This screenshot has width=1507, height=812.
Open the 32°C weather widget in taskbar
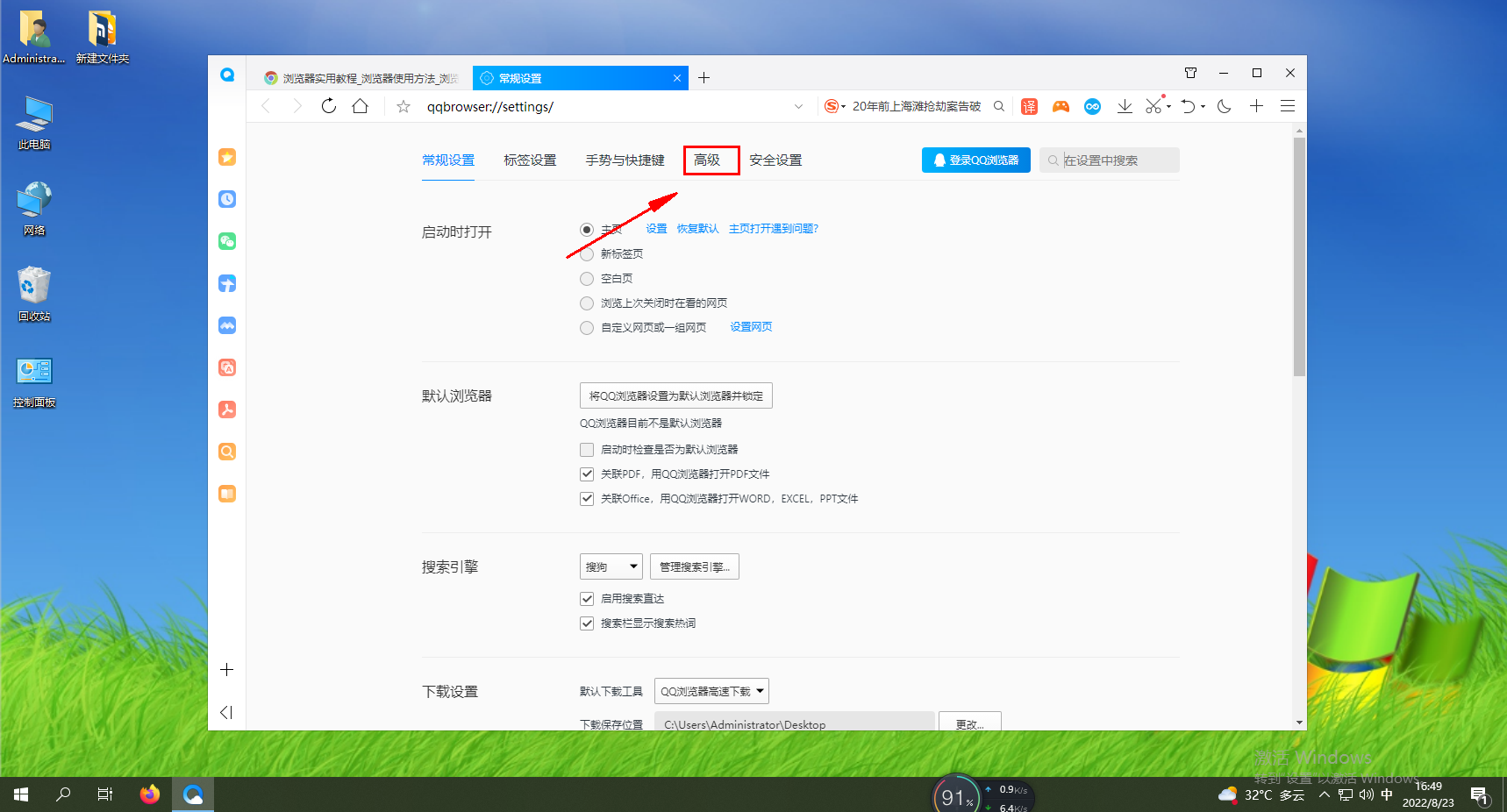click(1261, 795)
